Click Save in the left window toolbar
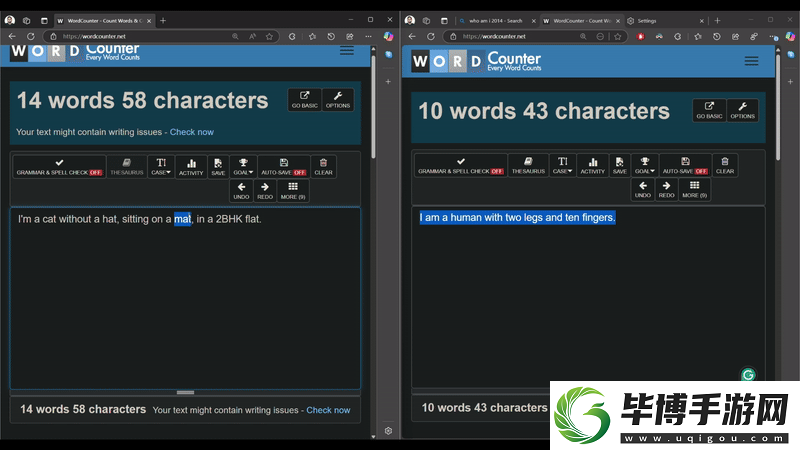This screenshot has height=450, width=800. [218, 167]
